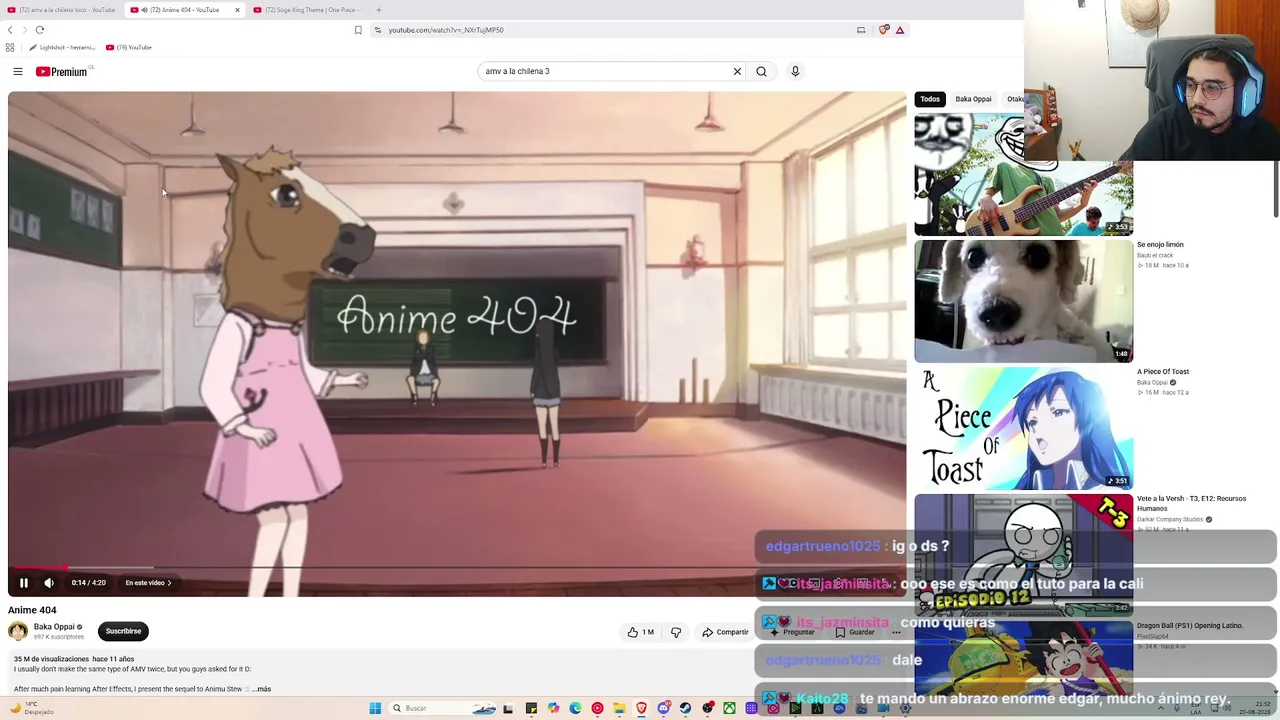
Task: Dislike the Anime 404 video
Action: [x=676, y=632]
